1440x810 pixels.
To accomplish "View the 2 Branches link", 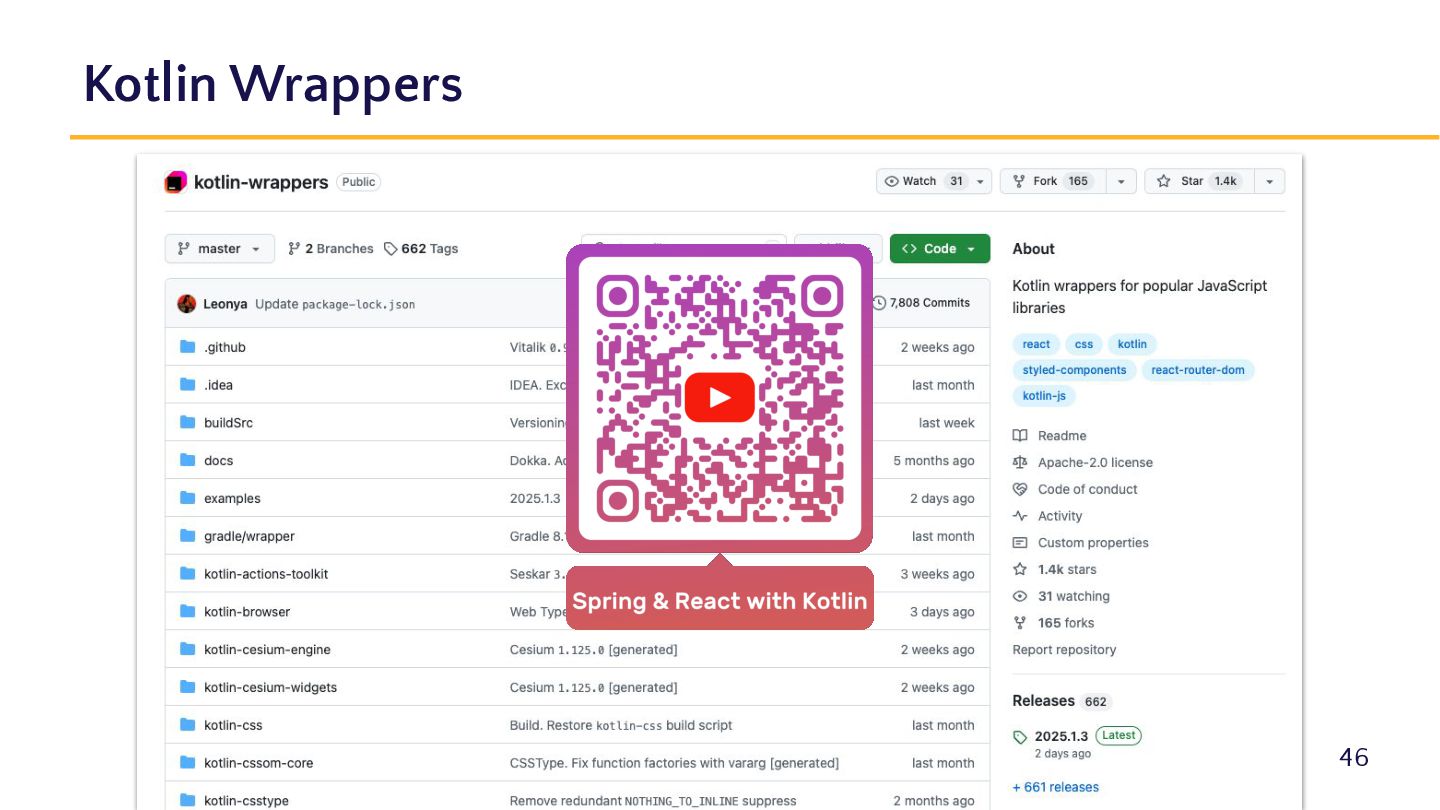I will click(330, 249).
